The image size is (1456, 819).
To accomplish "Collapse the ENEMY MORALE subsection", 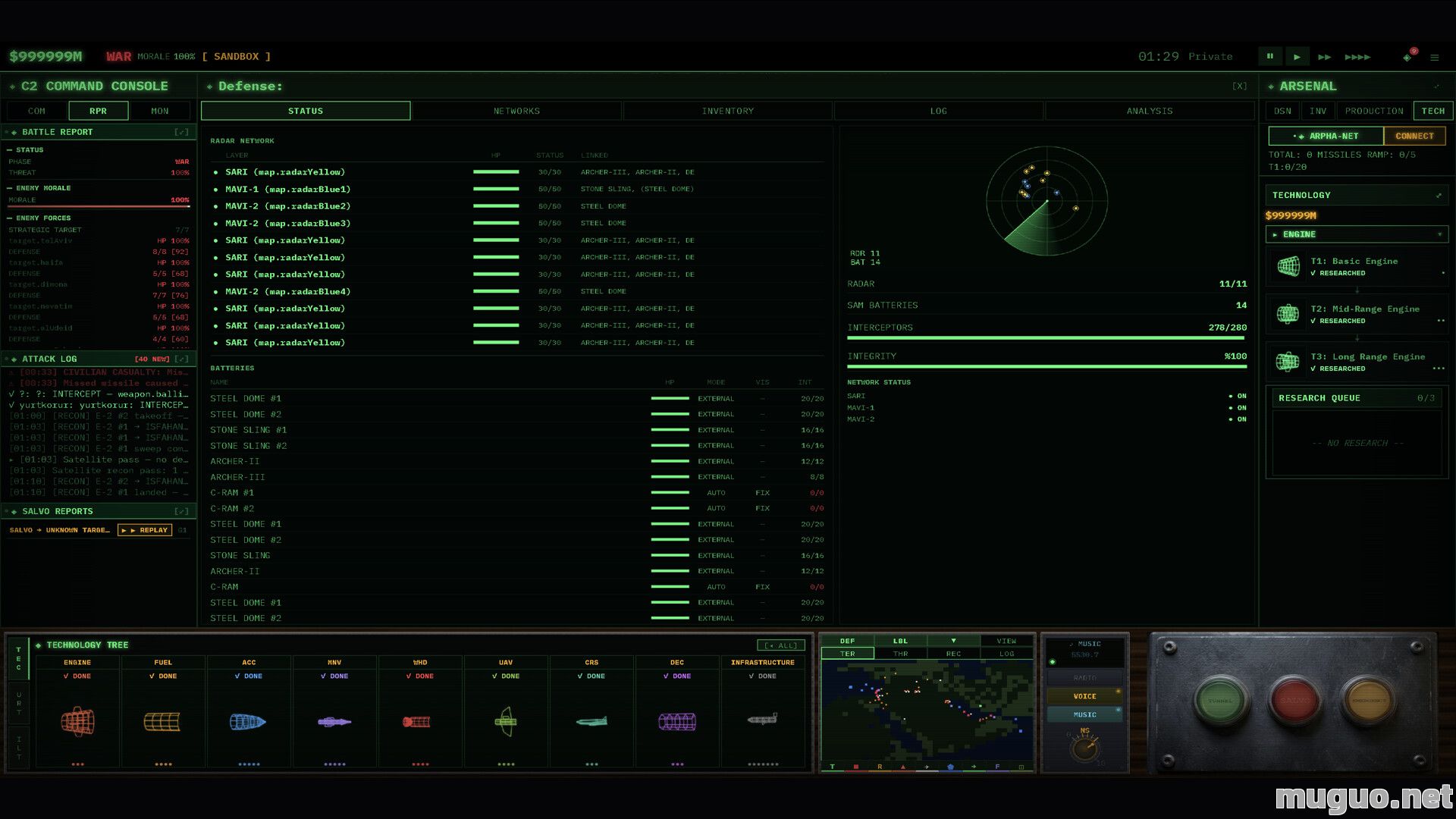I will pyautogui.click(x=10, y=188).
